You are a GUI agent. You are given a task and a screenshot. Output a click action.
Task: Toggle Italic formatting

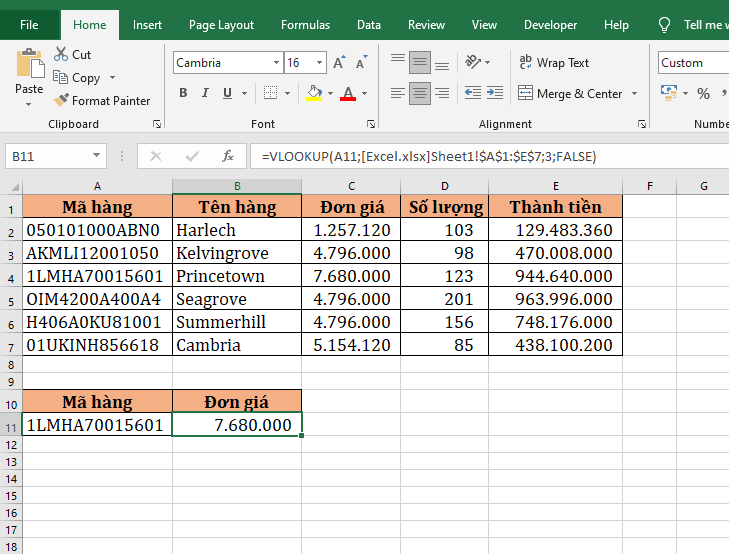pyautogui.click(x=206, y=94)
